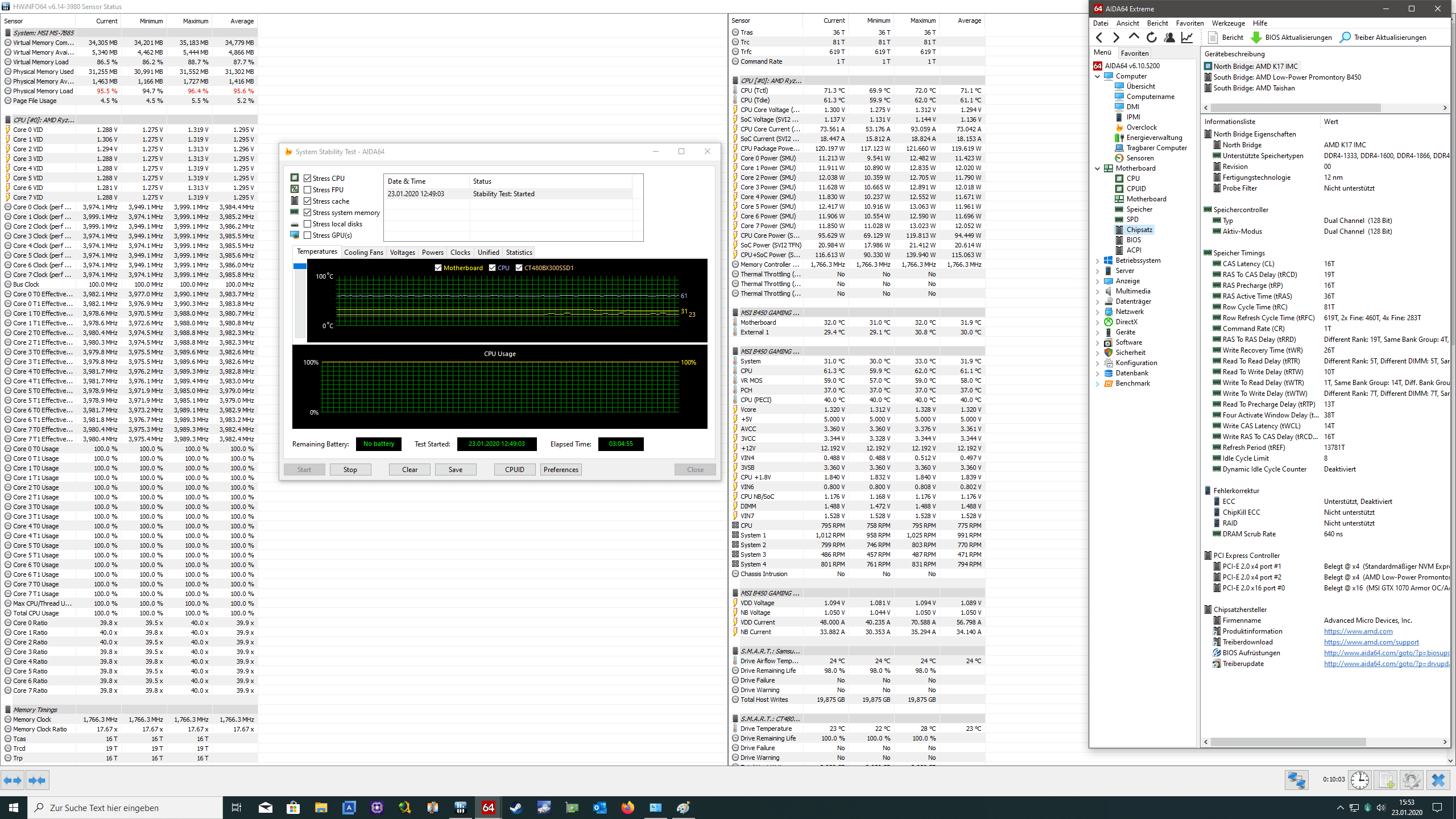Open Microsoft Store from the taskbar
This screenshot has width=1456, height=819.
click(293, 808)
